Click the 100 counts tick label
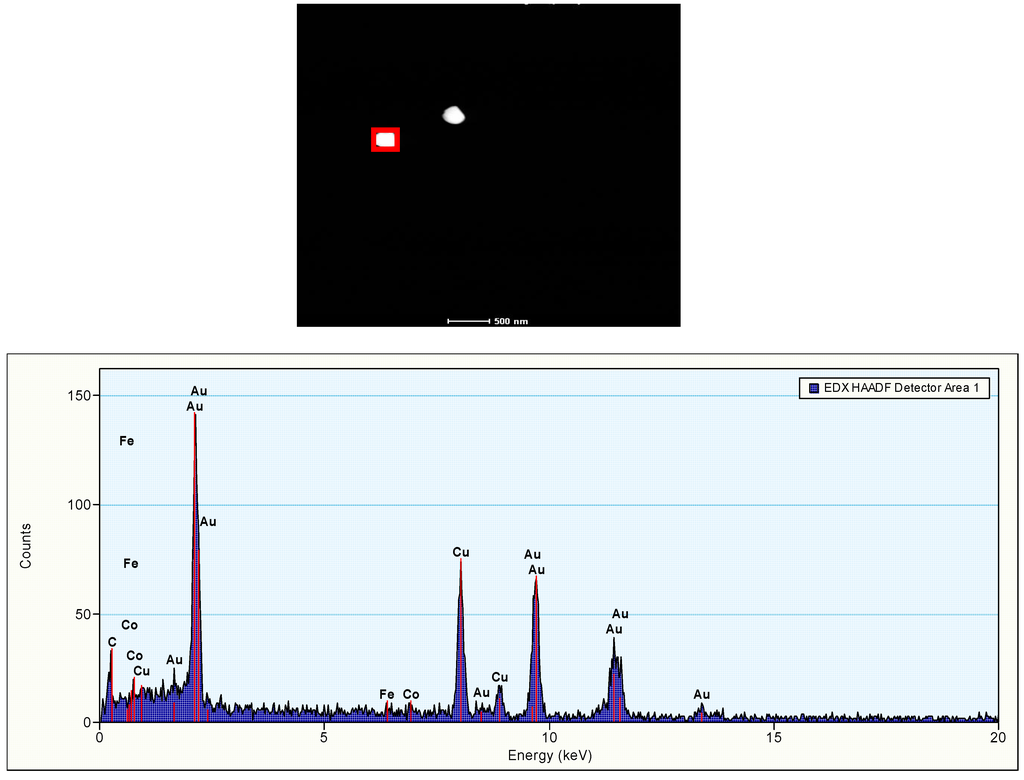This screenshot has height=780, width=1024. click(x=79, y=505)
